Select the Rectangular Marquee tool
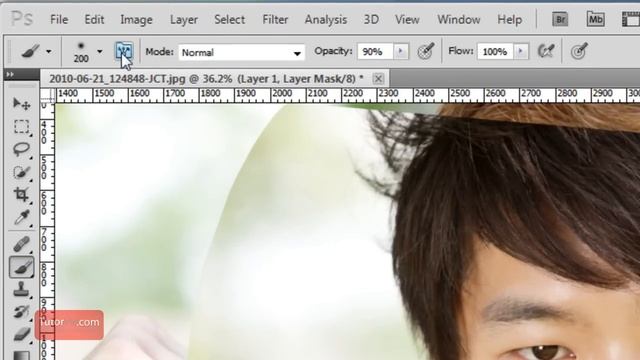This screenshot has height=360, width=640. point(21,127)
